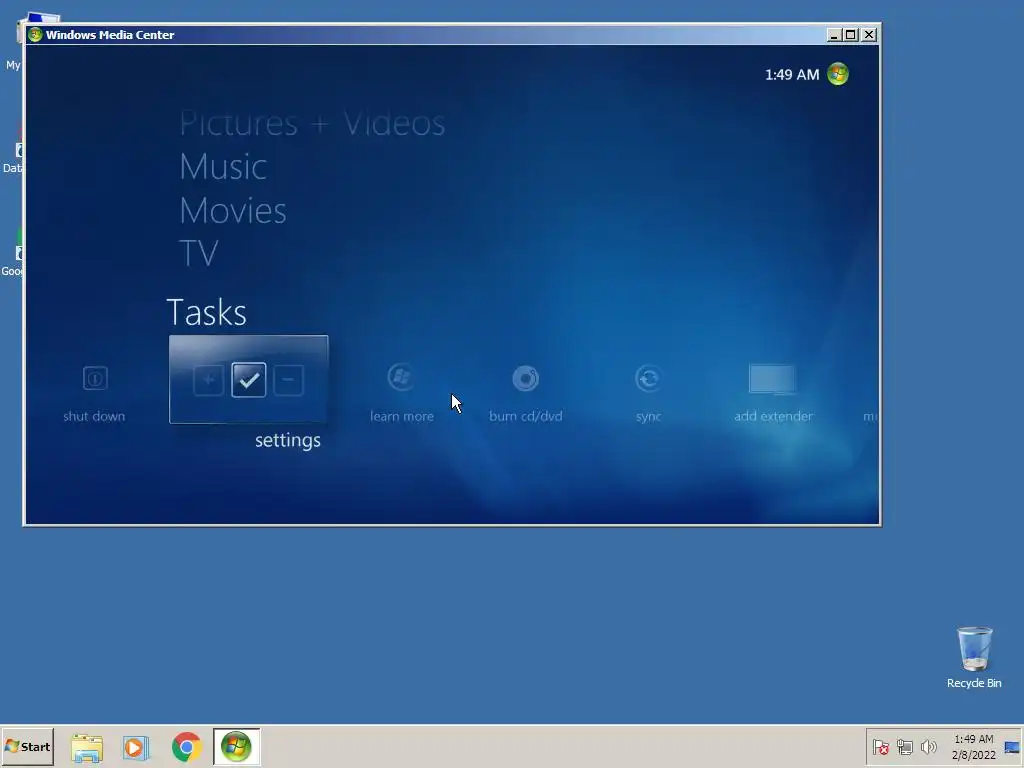Open Action Center flag tray icon

(x=880, y=746)
